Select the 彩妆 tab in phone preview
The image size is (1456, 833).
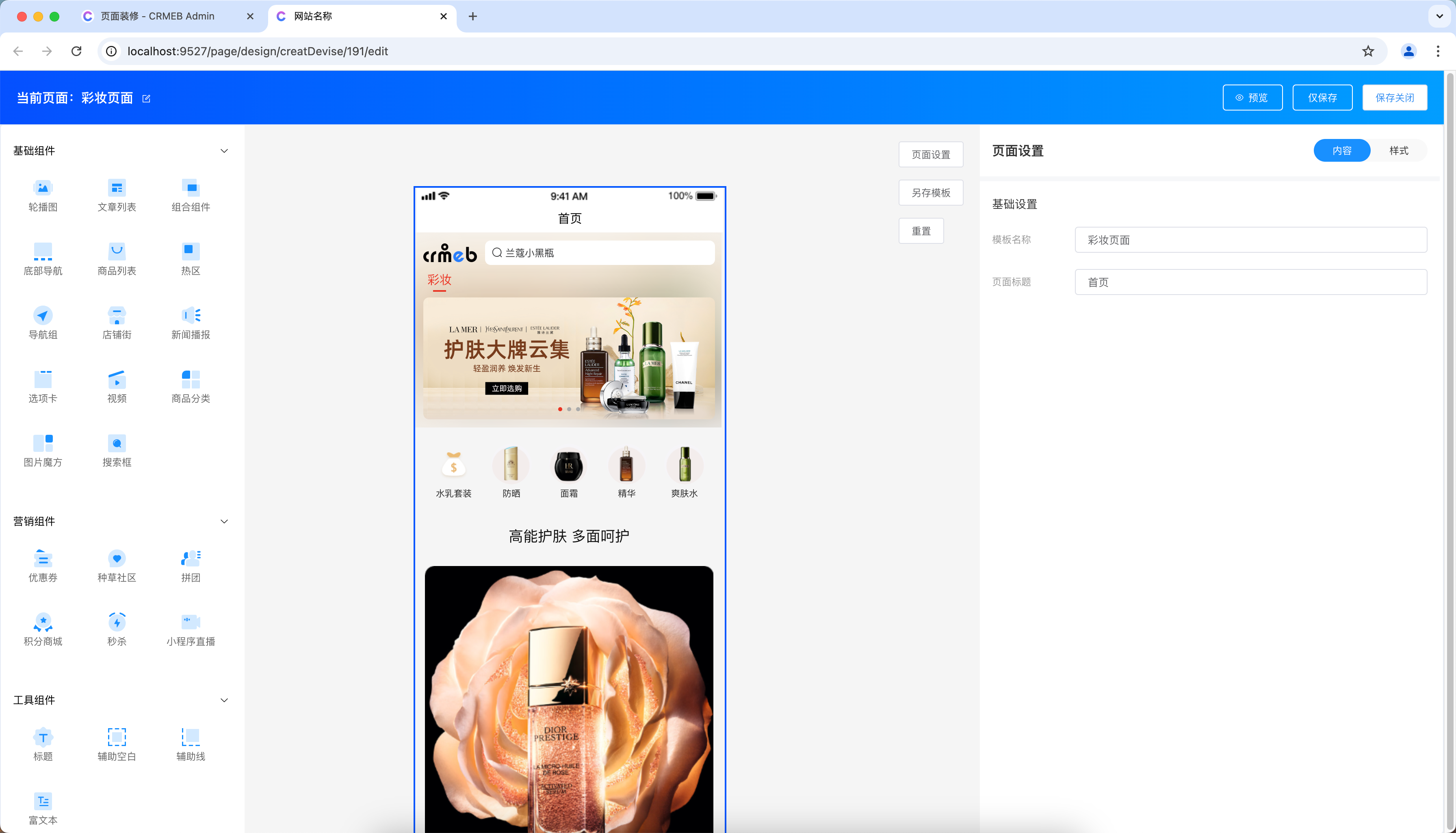pyautogui.click(x=439, y=280)
